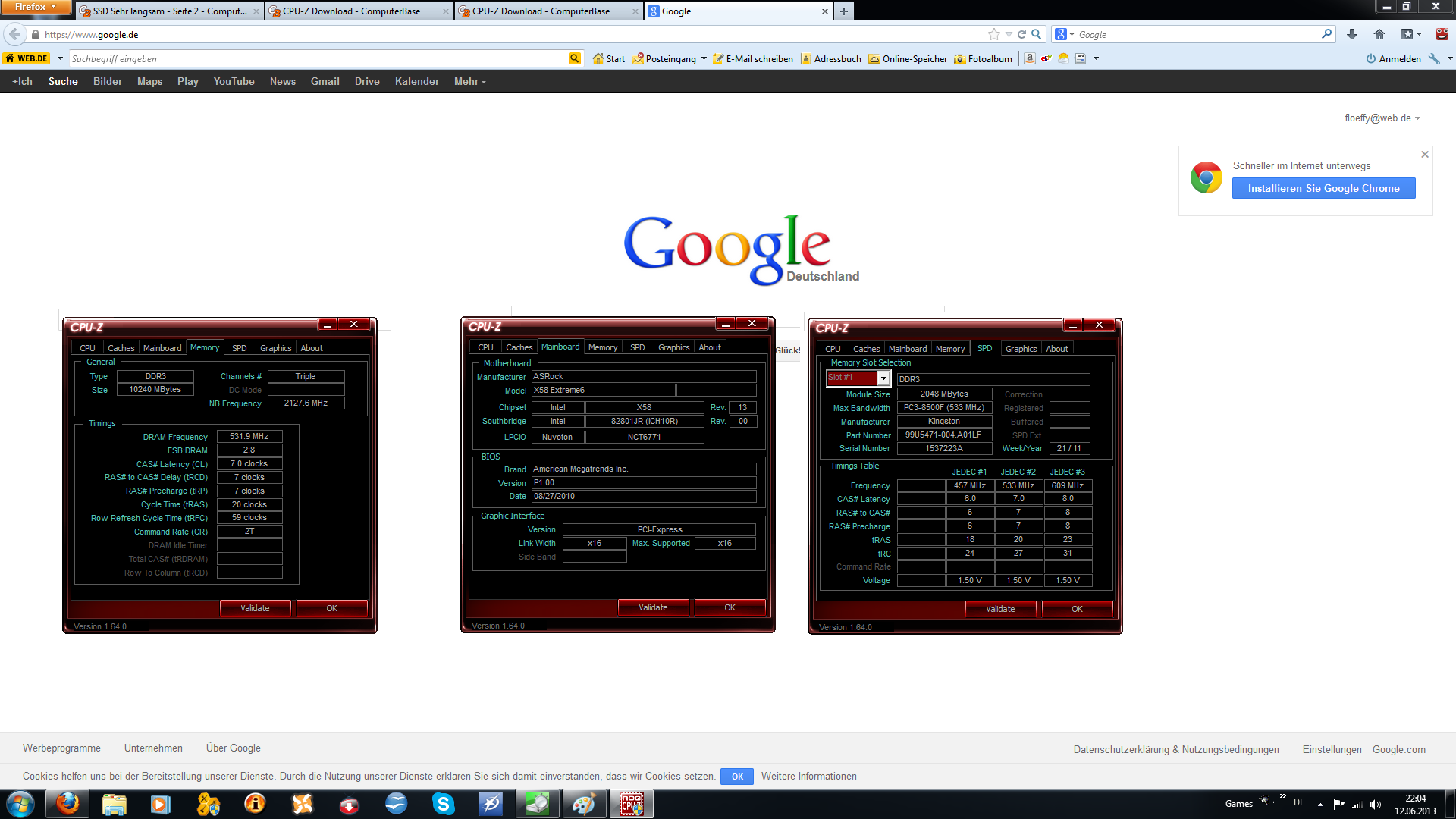This screenshot has height=819, width=1456.
Task: Click E-Mail schreiben in the toolbar
Action: pyautogui.click(x=753, y=58)
